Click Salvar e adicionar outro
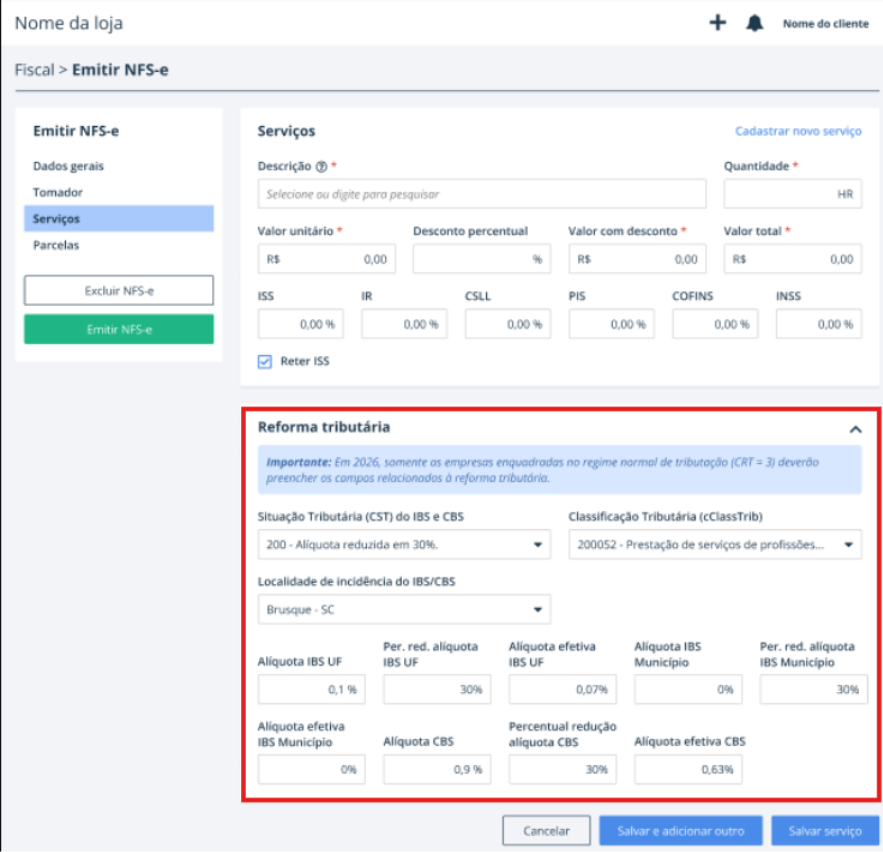This screenshot has height=852, width=883. pos(680,831)
